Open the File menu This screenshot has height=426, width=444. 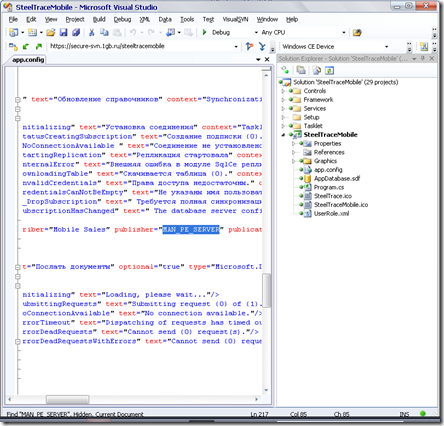pos(13,19)
